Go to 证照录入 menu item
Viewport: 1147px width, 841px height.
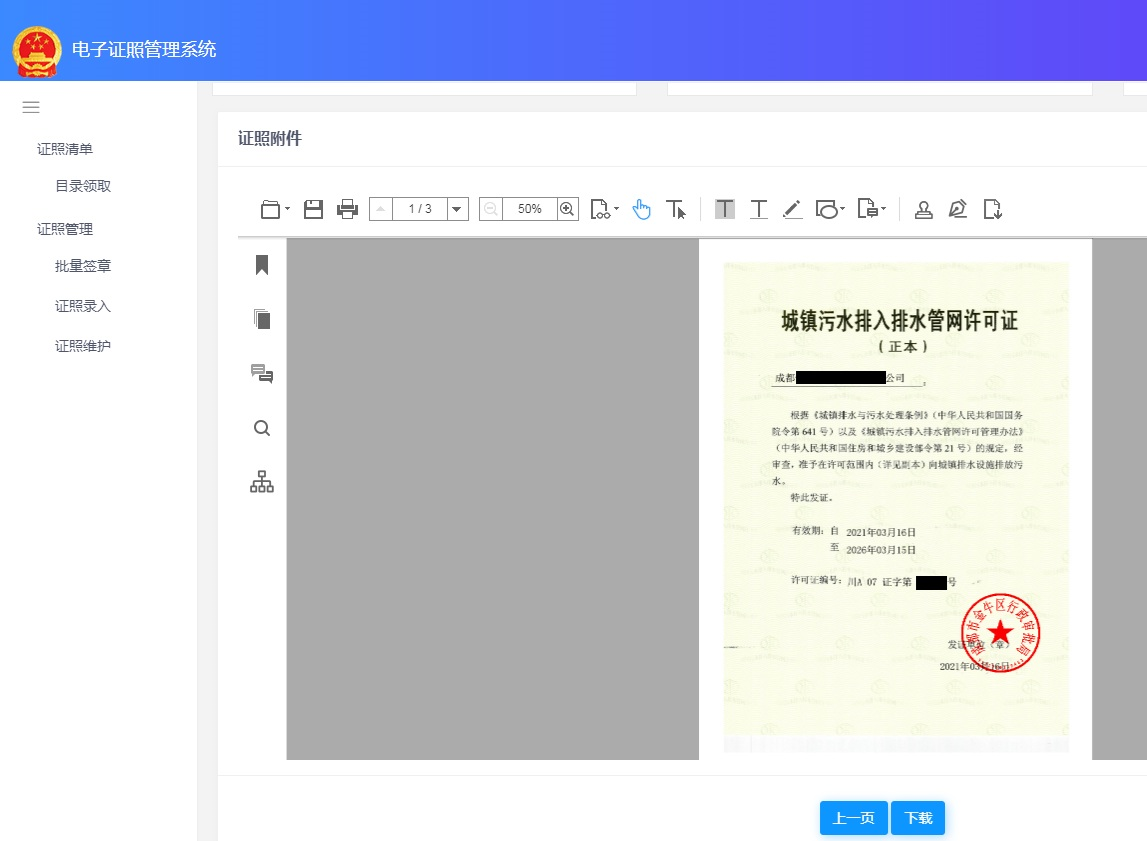click(x=83, y=306)
